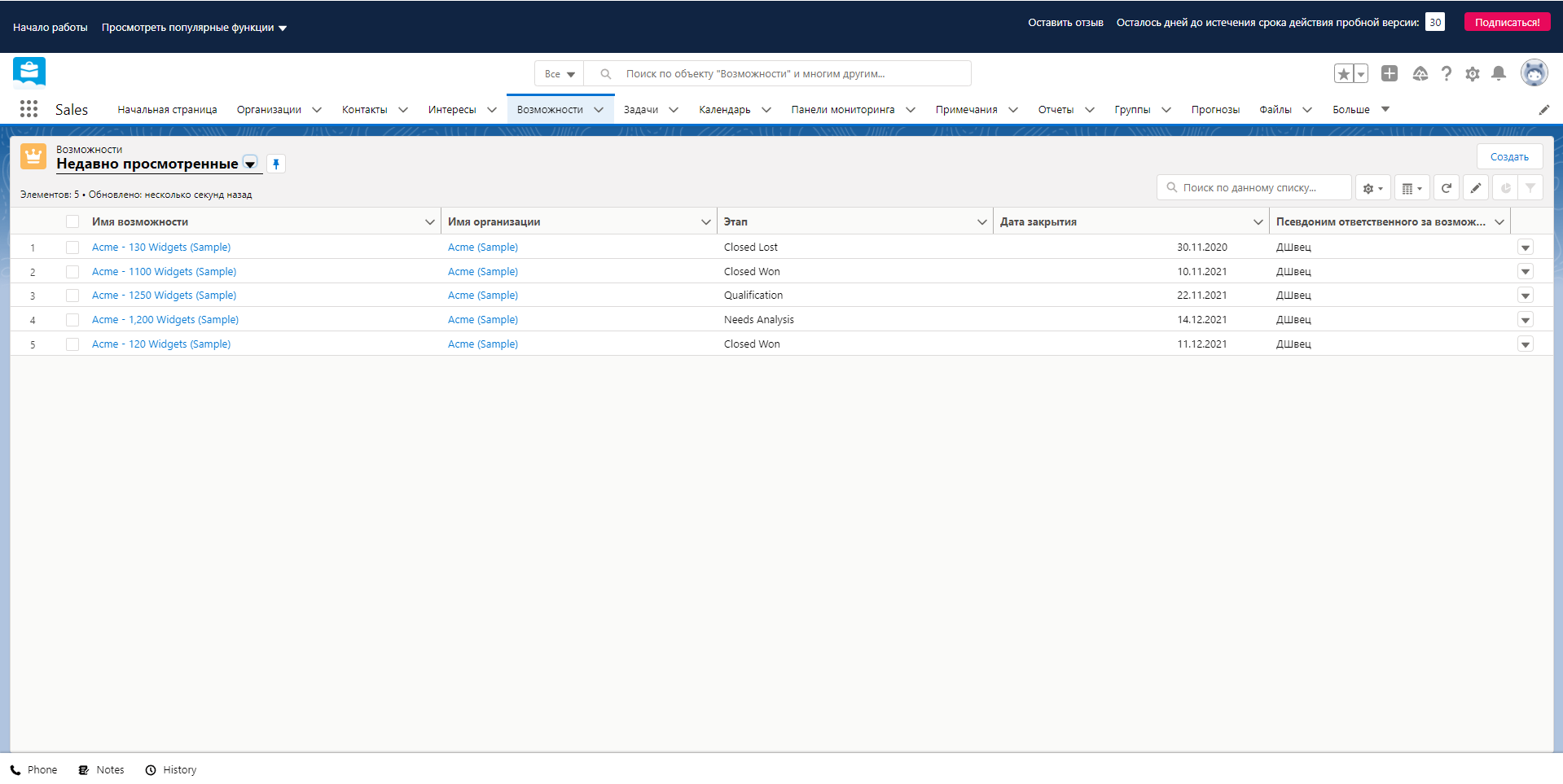Open the notifications bell
Image resolution: width=1563 pixels, height=784 pixels.
1498,74
